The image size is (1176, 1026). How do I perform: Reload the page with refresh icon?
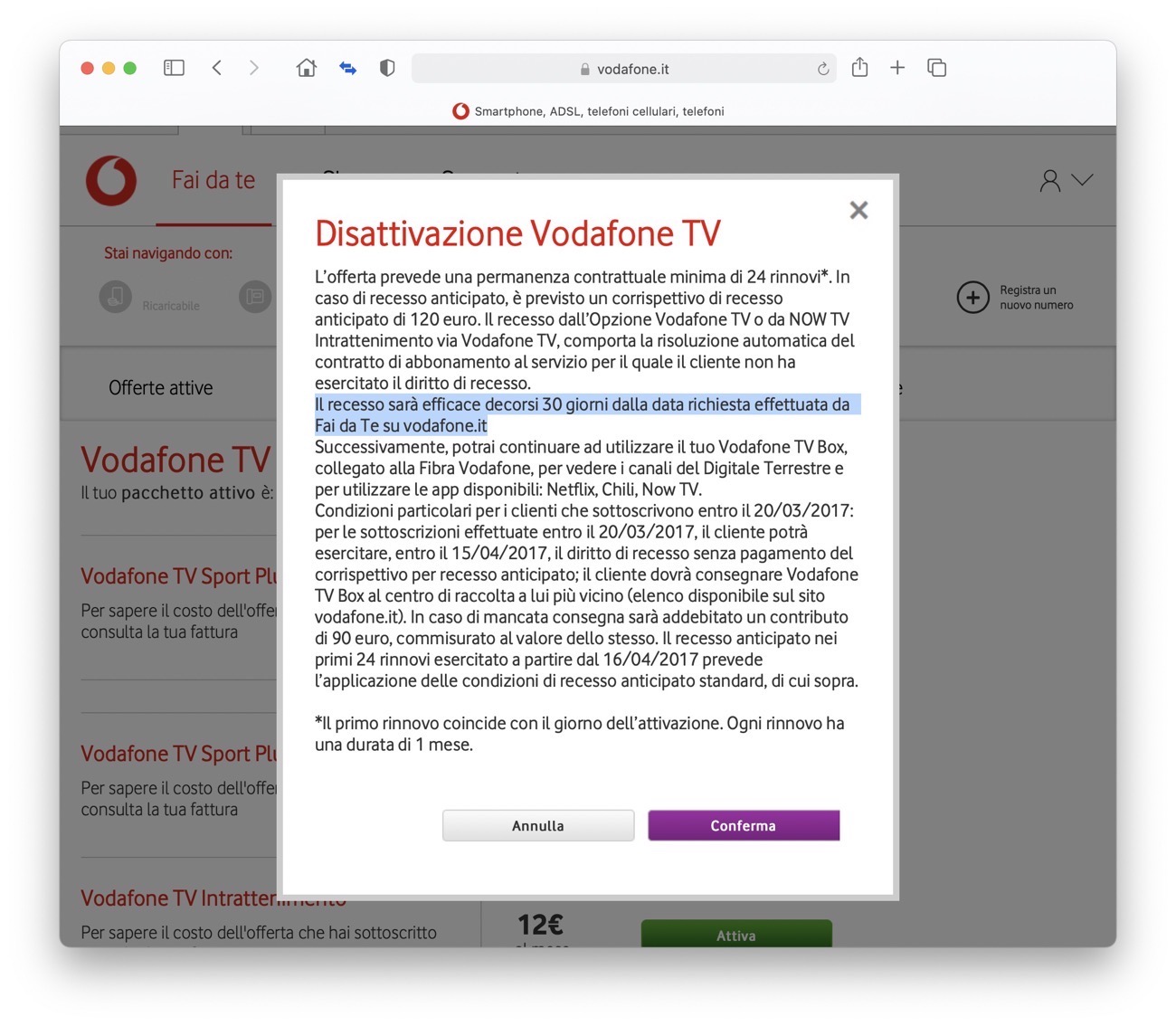click(x=823, y=69)
